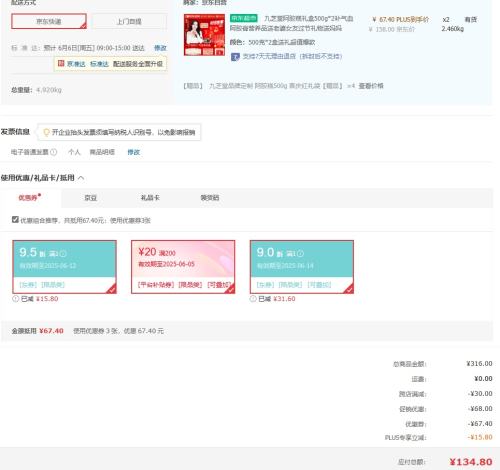Screen dimensions: 500x470
Task: Choose 上门自提 pickup option
Action: [x=129, y=22]
